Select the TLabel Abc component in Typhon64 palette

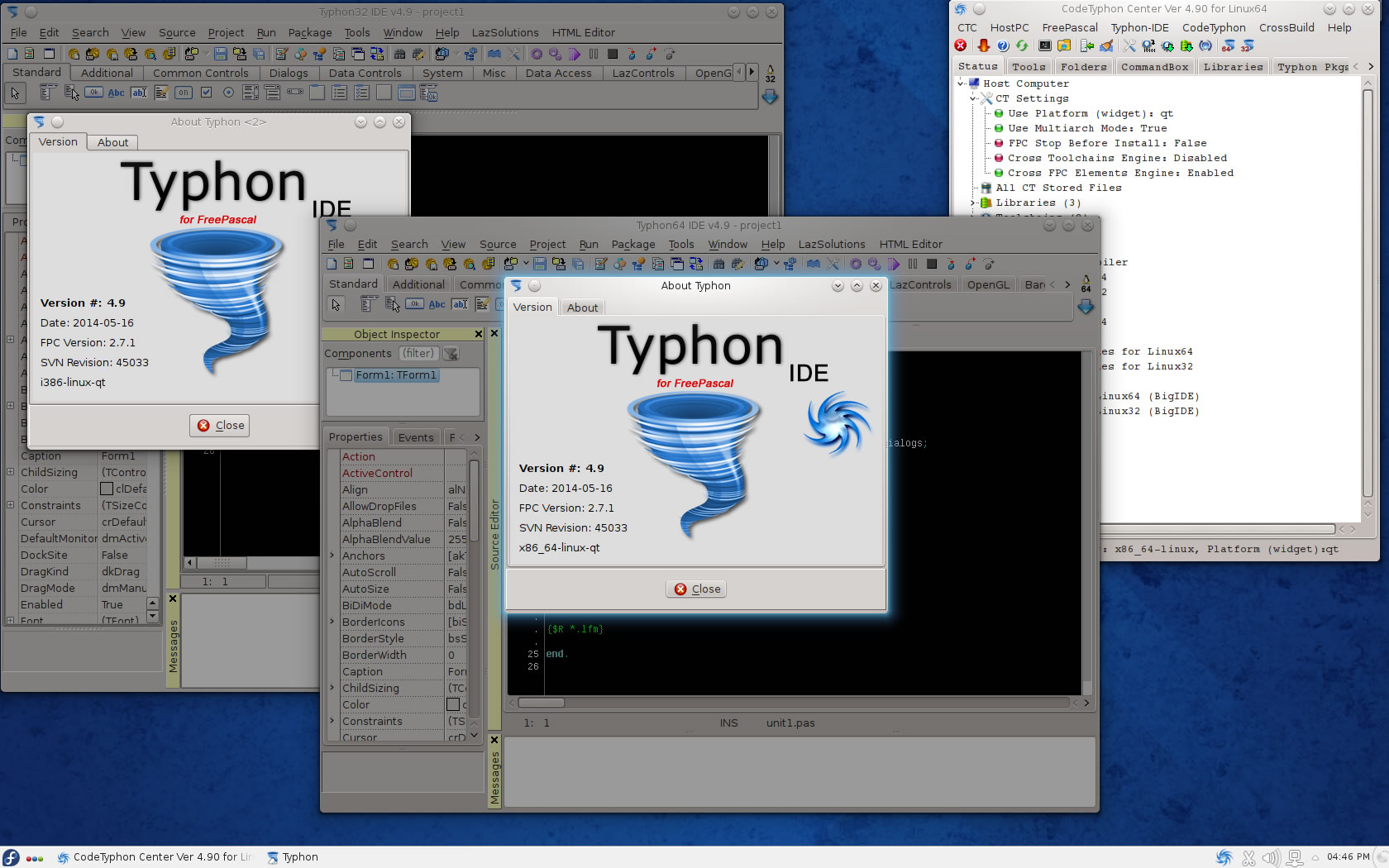(x=437, y=304)
